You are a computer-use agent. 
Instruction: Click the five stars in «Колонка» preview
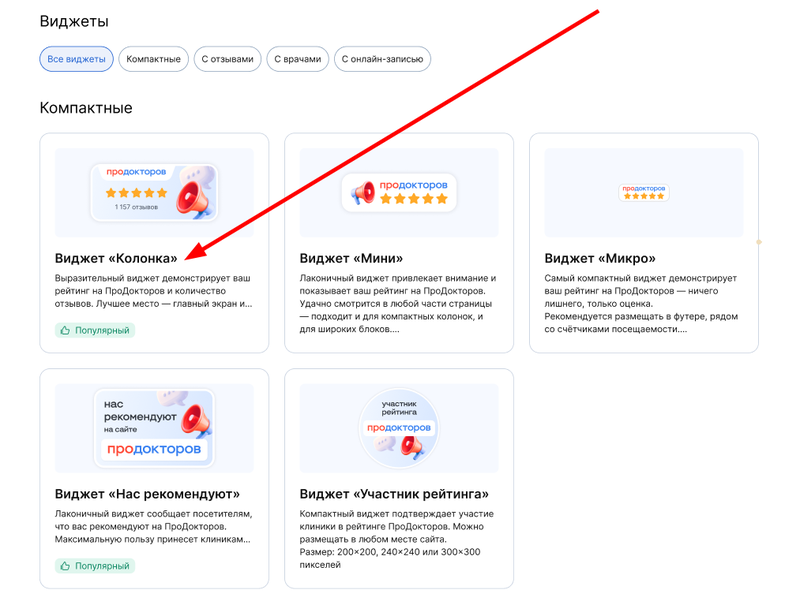coord(136,193)
